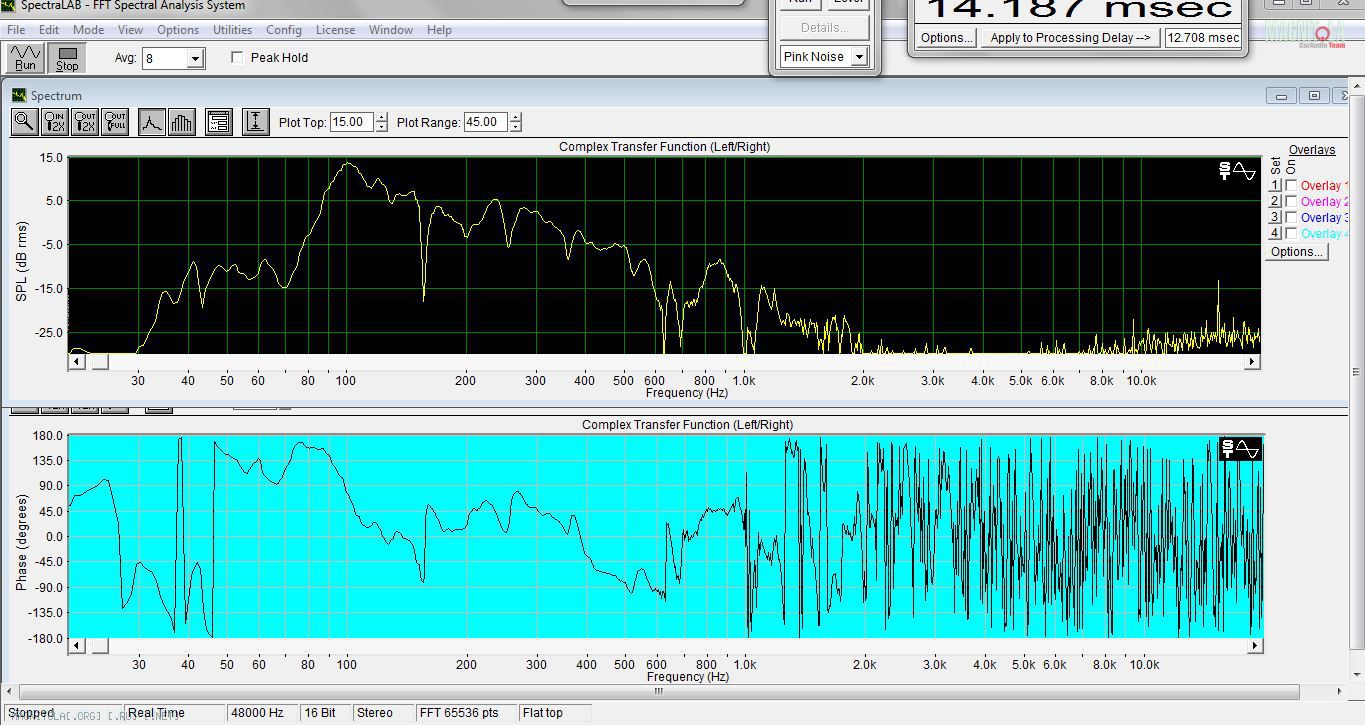This screenshot has width=1365, height=725.
Task: Decrease Plot Range with down arrow
Action: click(515, 127)
